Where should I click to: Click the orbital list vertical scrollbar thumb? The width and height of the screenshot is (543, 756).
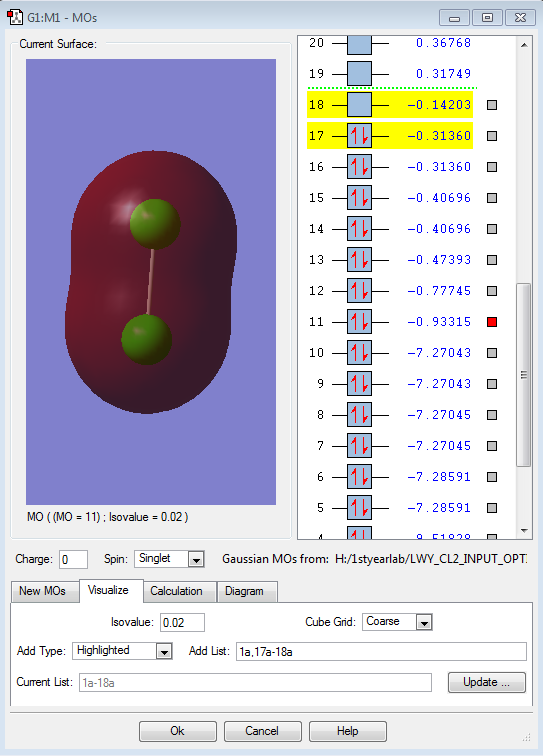(x=524, y=375)
